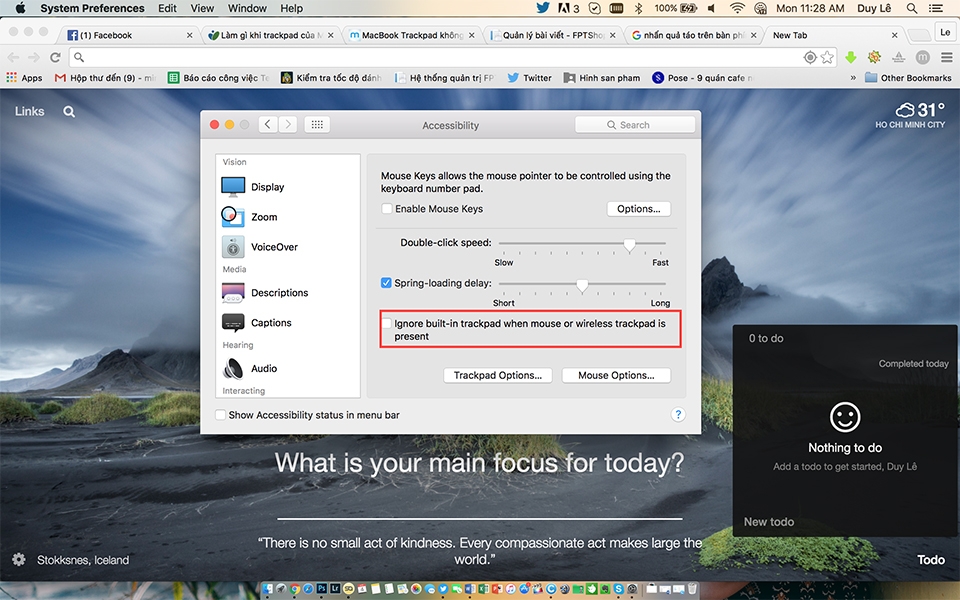Click the volume speaker icon
Viewport: 960px width, 600px height.
click(x=711, y=8)
